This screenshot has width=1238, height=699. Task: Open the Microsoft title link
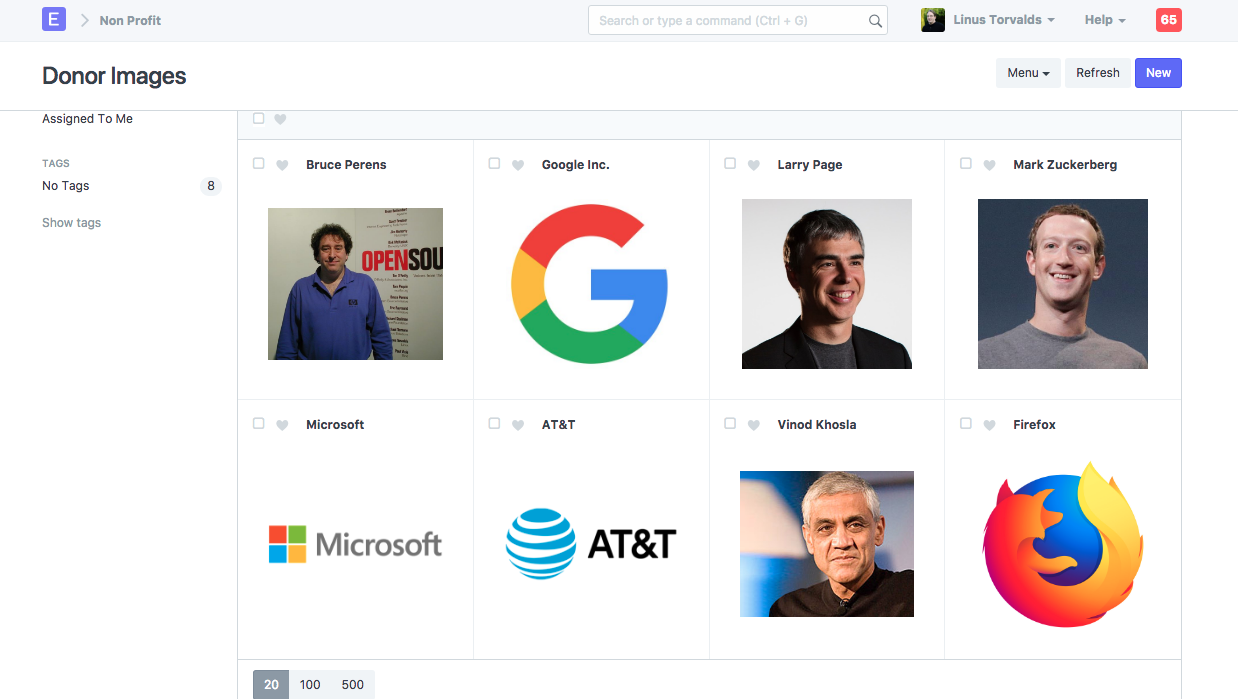tap(335, 425)
